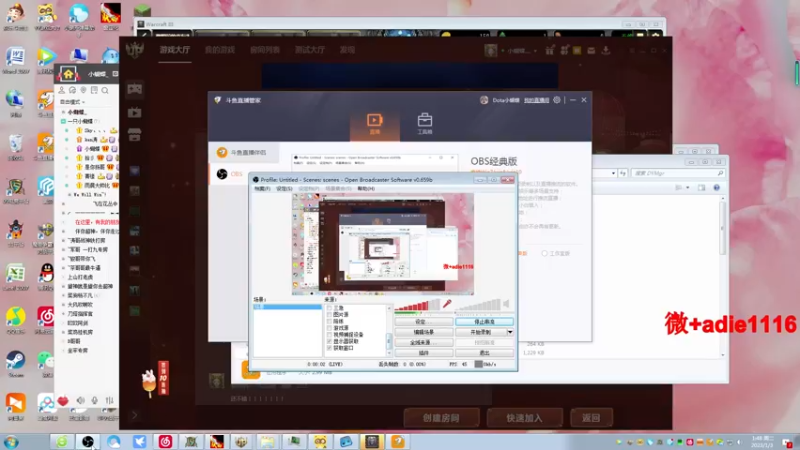
Task: Click the person icon in chat panel toolbar
Action: (62, 90)
